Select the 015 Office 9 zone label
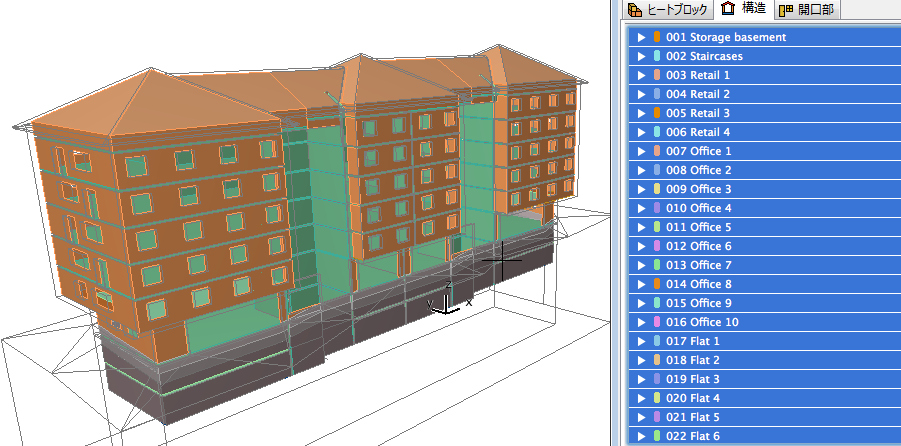The image size is (901, 446). click(698, 303)
